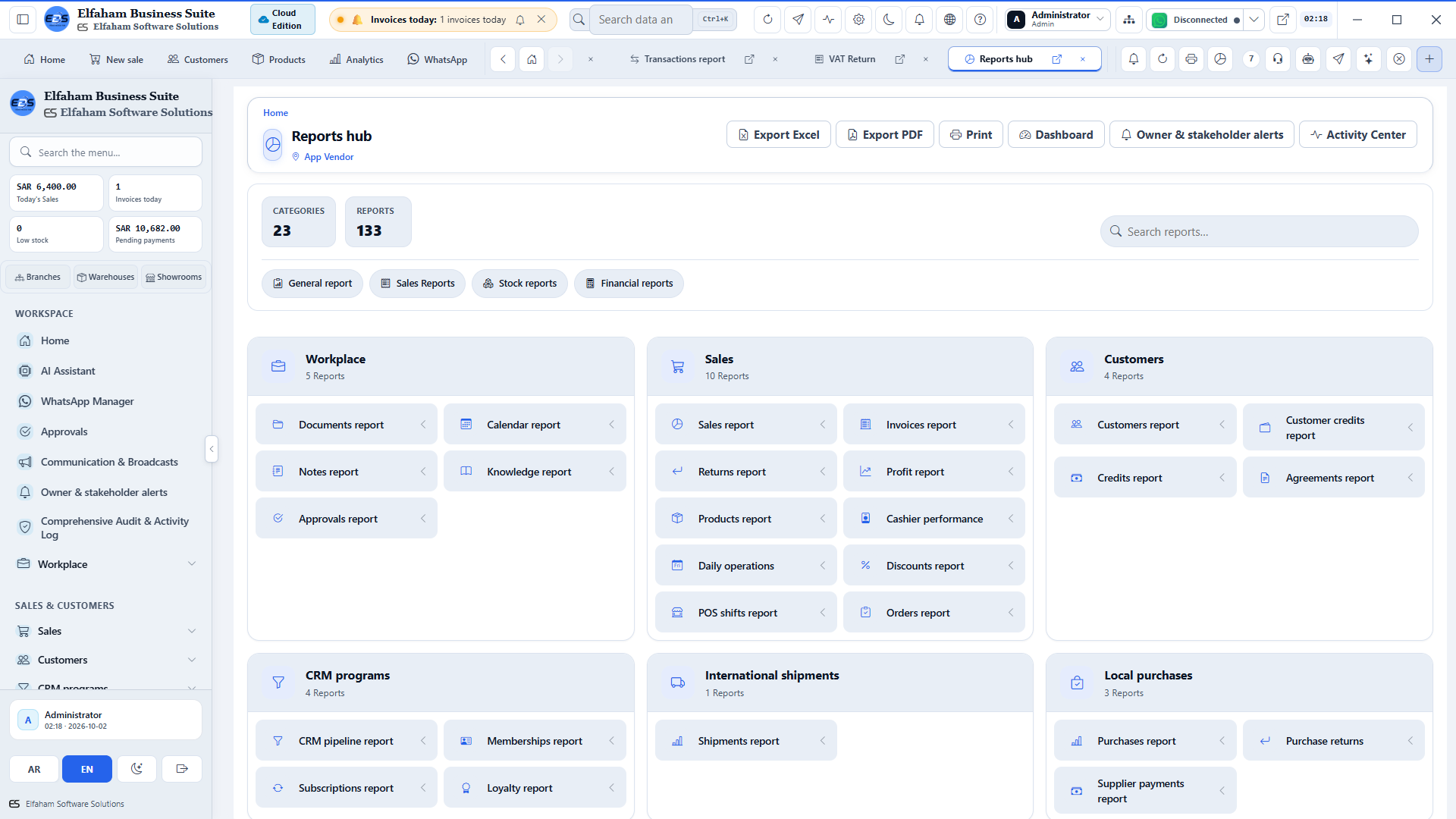Open the notifications bell in top bar
Viewport: 1456px width, 819px height.
click(919, 20)
